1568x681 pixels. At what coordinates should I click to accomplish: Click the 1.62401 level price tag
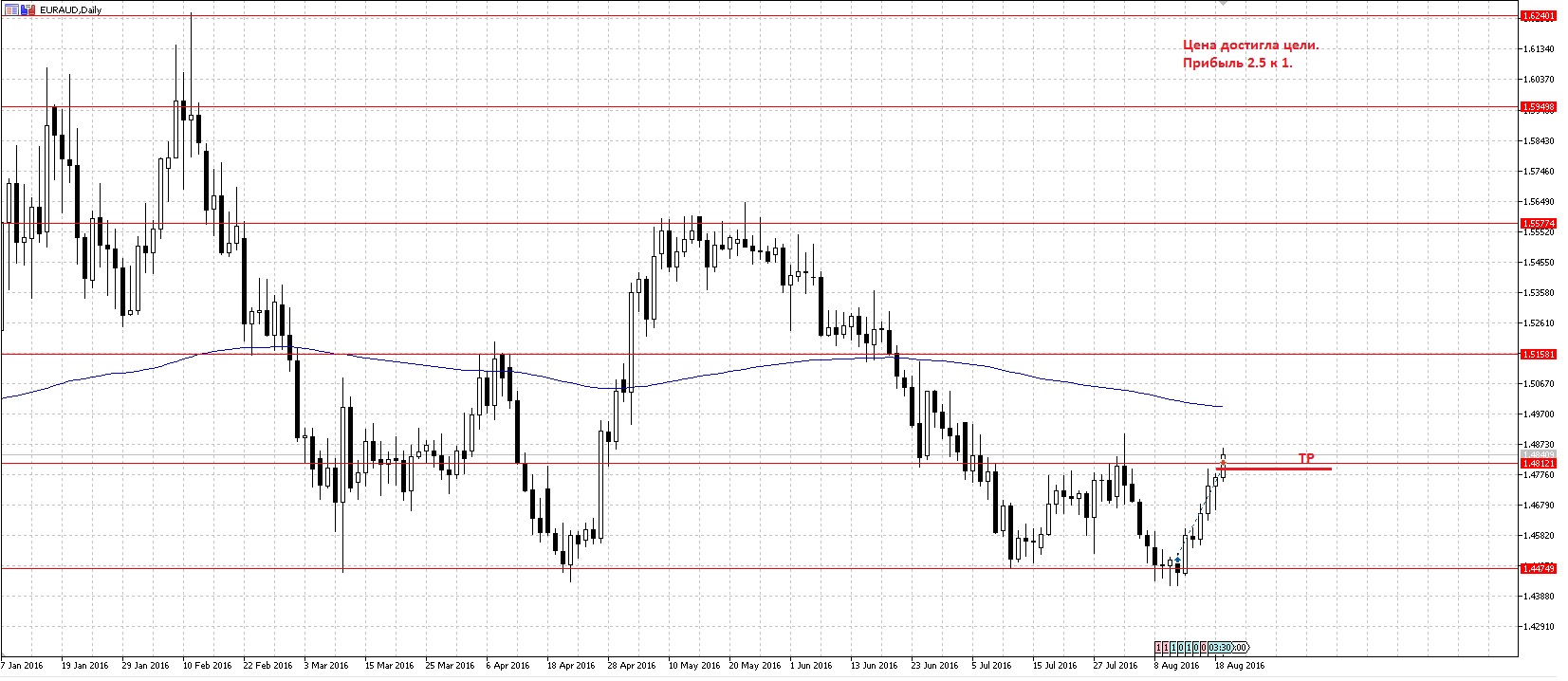[1537, 16]
